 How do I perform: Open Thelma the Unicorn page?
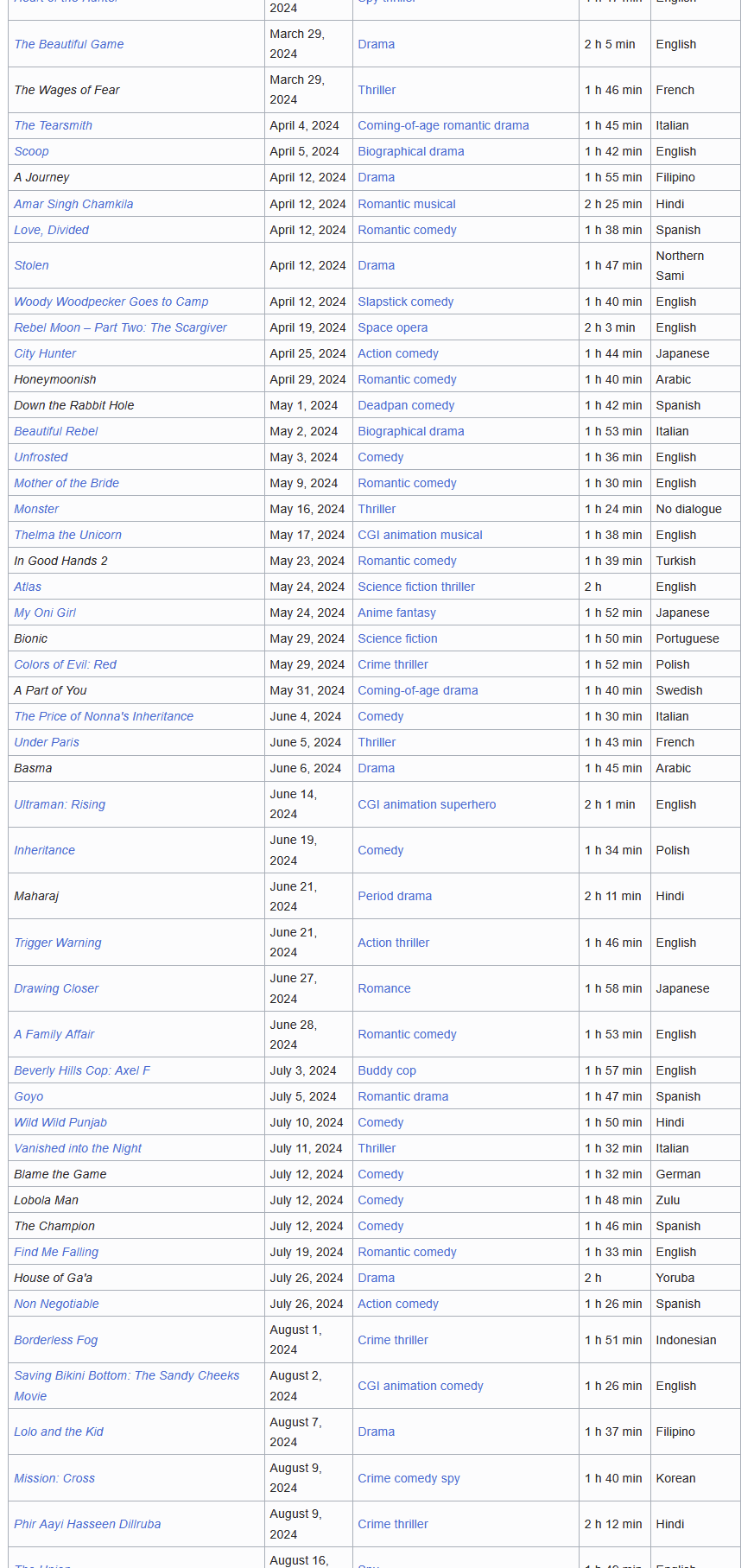click(x=68, y=535)
